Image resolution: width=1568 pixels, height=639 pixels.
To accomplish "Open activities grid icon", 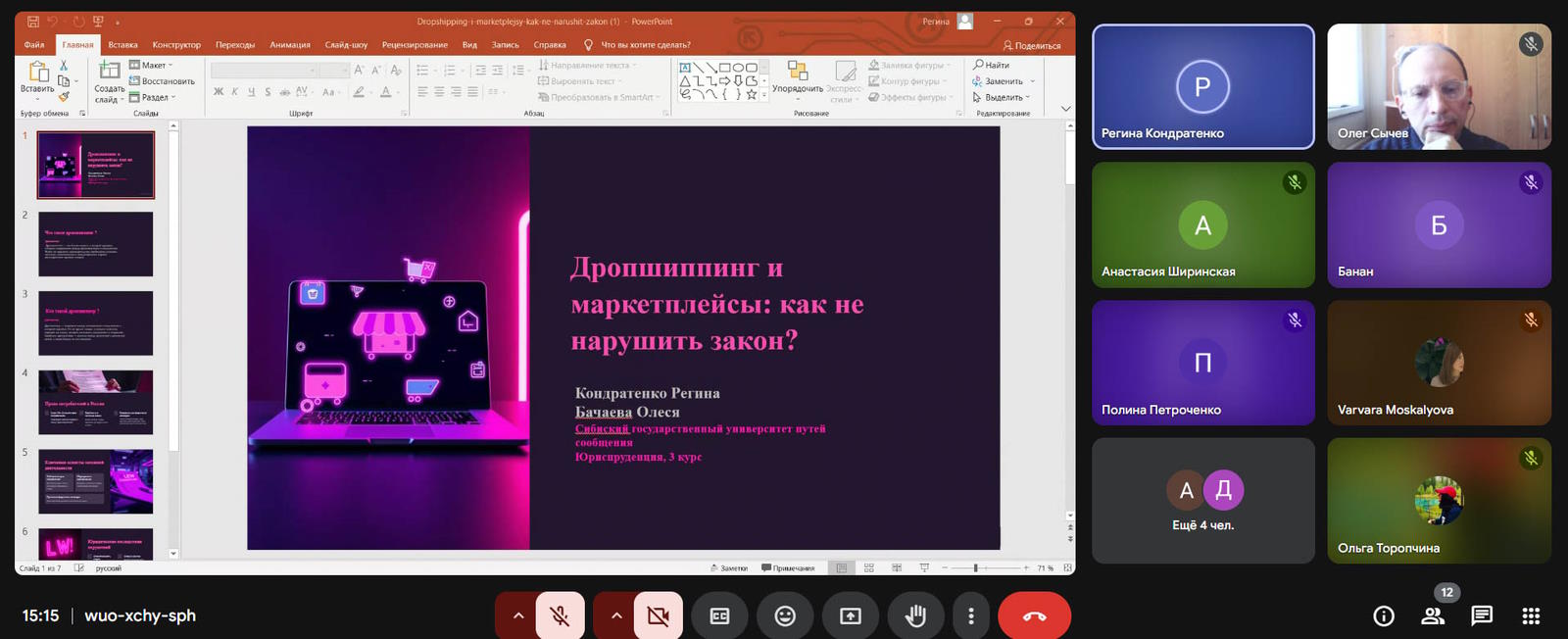I will coord(1531,615).
